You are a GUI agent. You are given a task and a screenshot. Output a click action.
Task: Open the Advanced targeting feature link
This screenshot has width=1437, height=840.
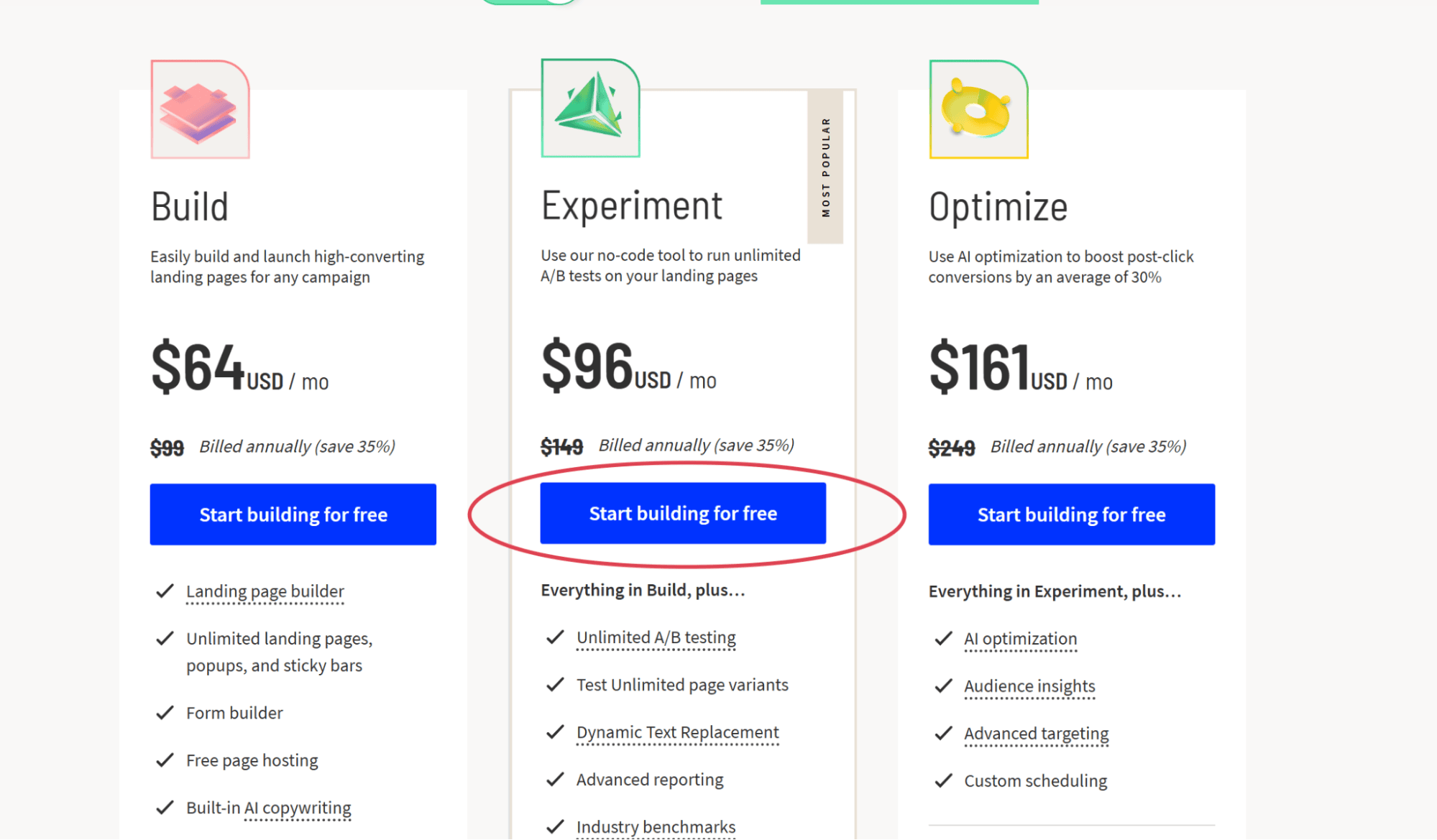point(1037,734)
